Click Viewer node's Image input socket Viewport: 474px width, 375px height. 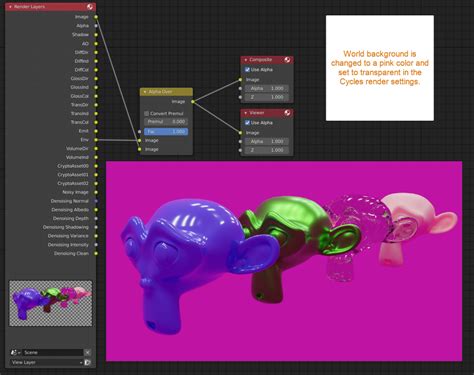240,133
